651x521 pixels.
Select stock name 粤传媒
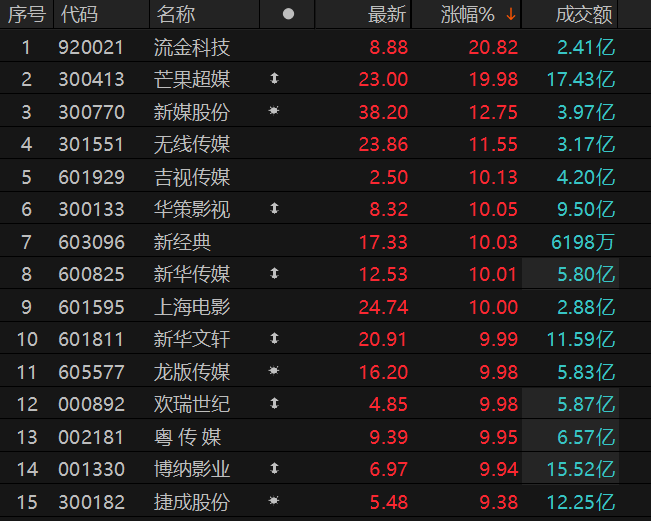tap(188, 437)
